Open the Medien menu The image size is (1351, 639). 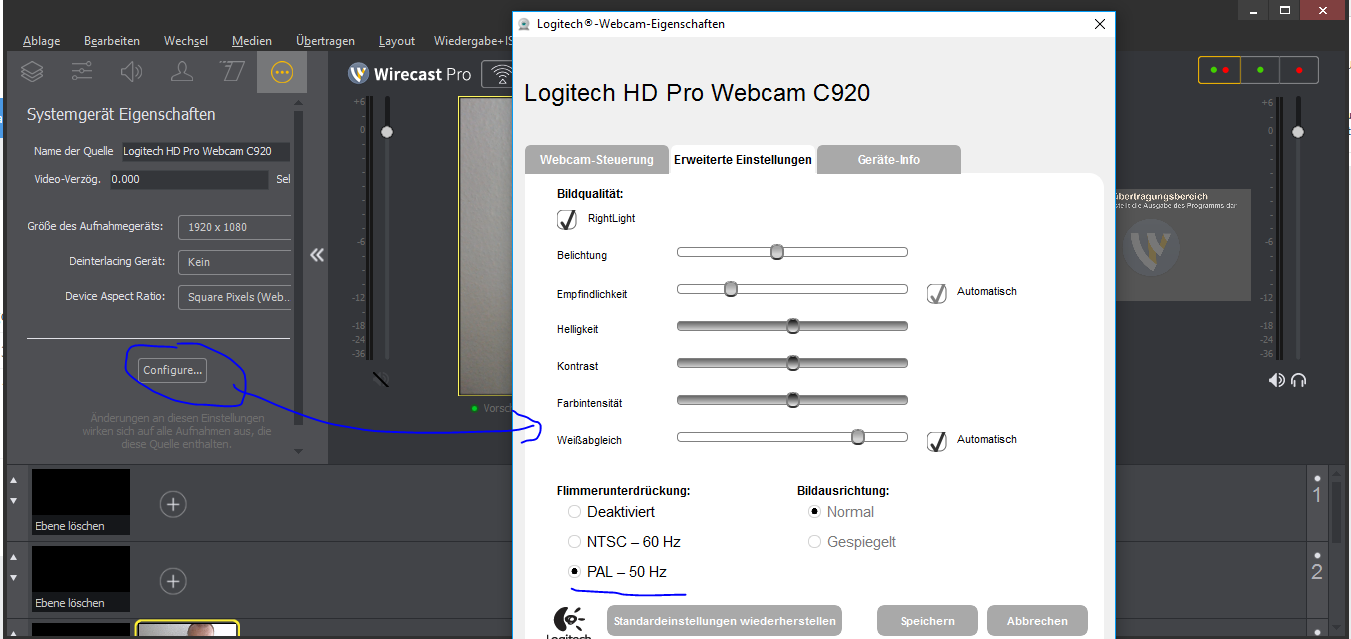point(252,41)
